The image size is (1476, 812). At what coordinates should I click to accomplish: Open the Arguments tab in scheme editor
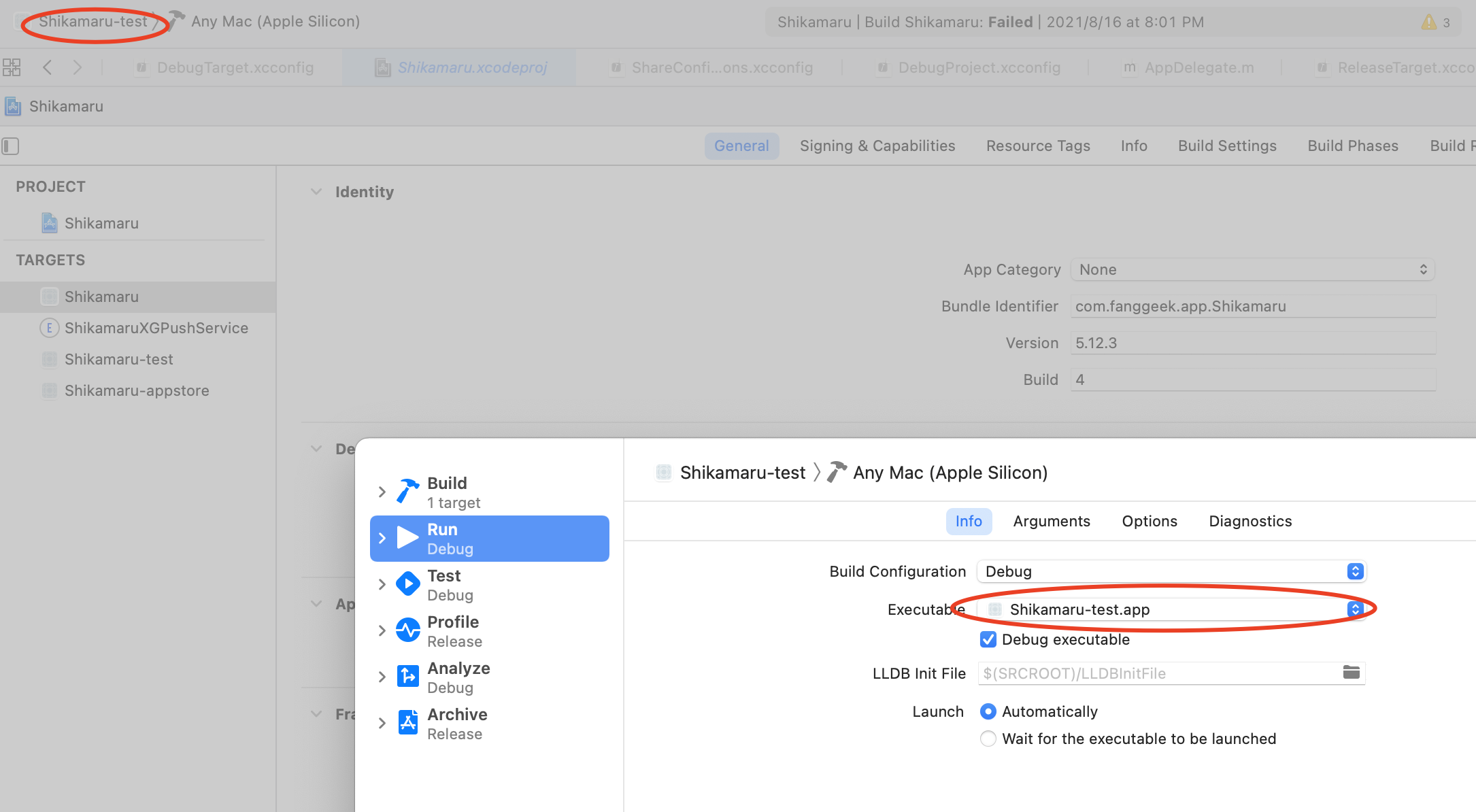click(1052, 521)
